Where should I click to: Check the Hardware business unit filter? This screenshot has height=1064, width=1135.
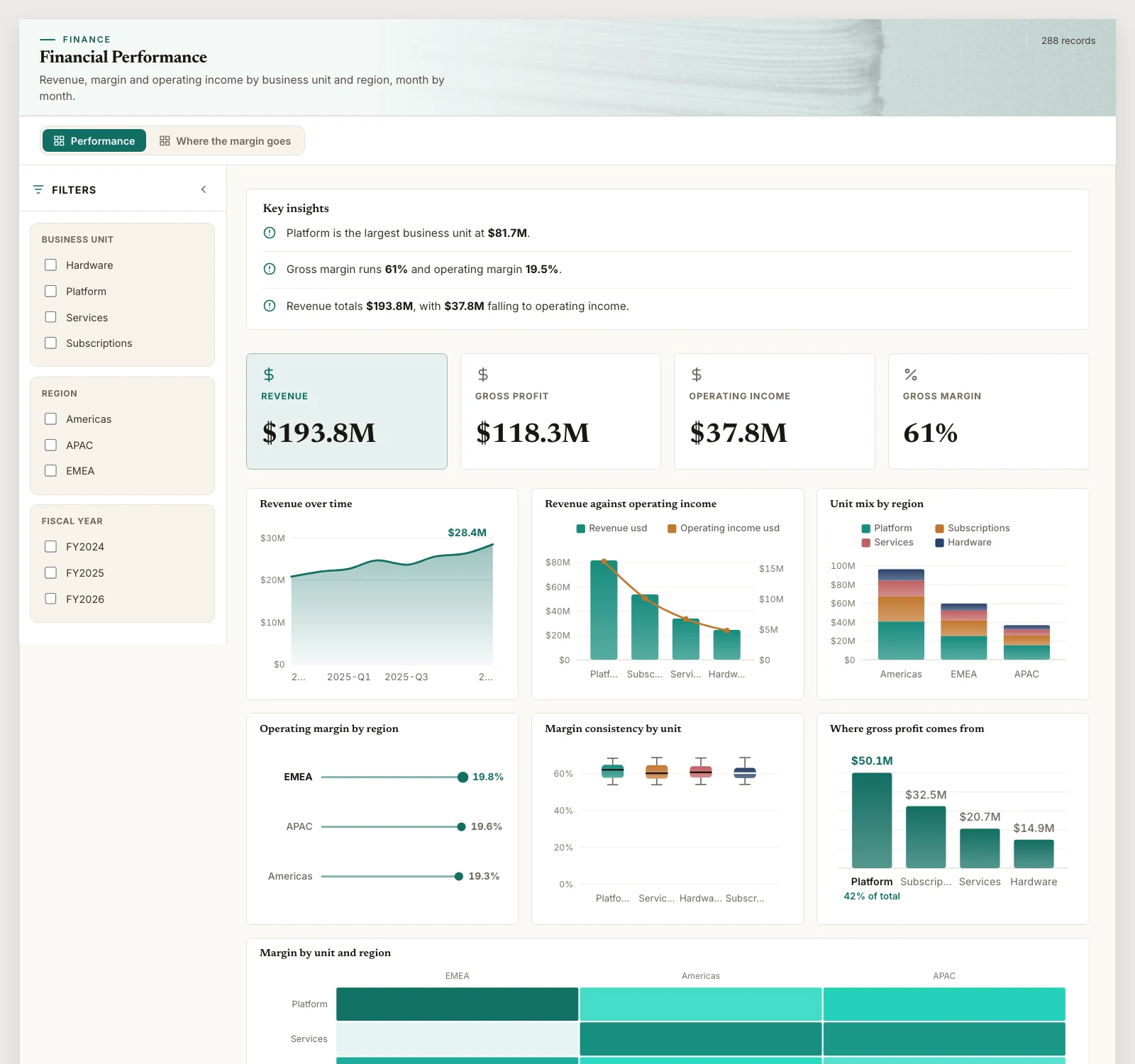tap(50, 265)
